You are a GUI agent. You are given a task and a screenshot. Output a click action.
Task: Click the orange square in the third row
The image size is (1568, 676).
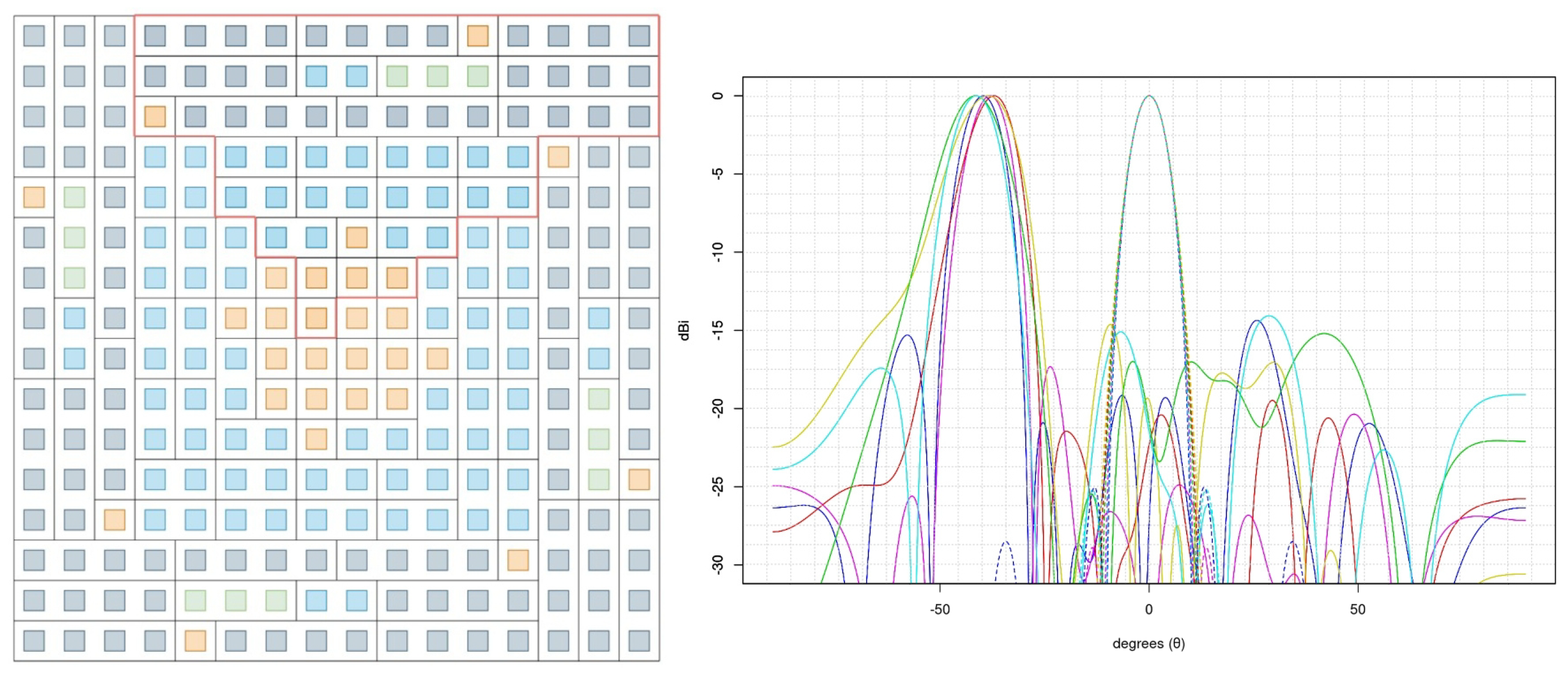click(x=155, y=116)
